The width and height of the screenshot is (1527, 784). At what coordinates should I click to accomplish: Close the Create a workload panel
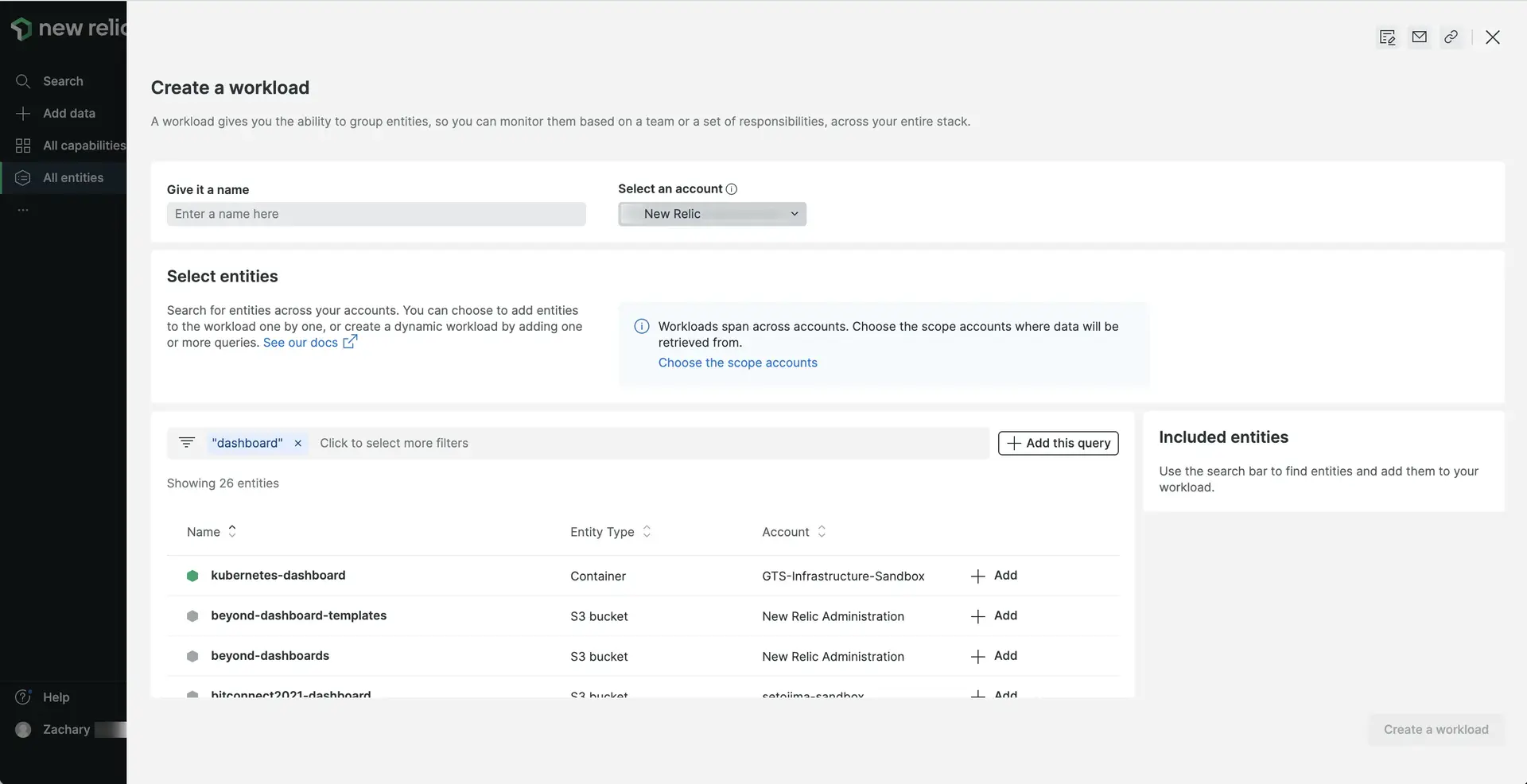pyautogui.click(x=1493, y=37)
